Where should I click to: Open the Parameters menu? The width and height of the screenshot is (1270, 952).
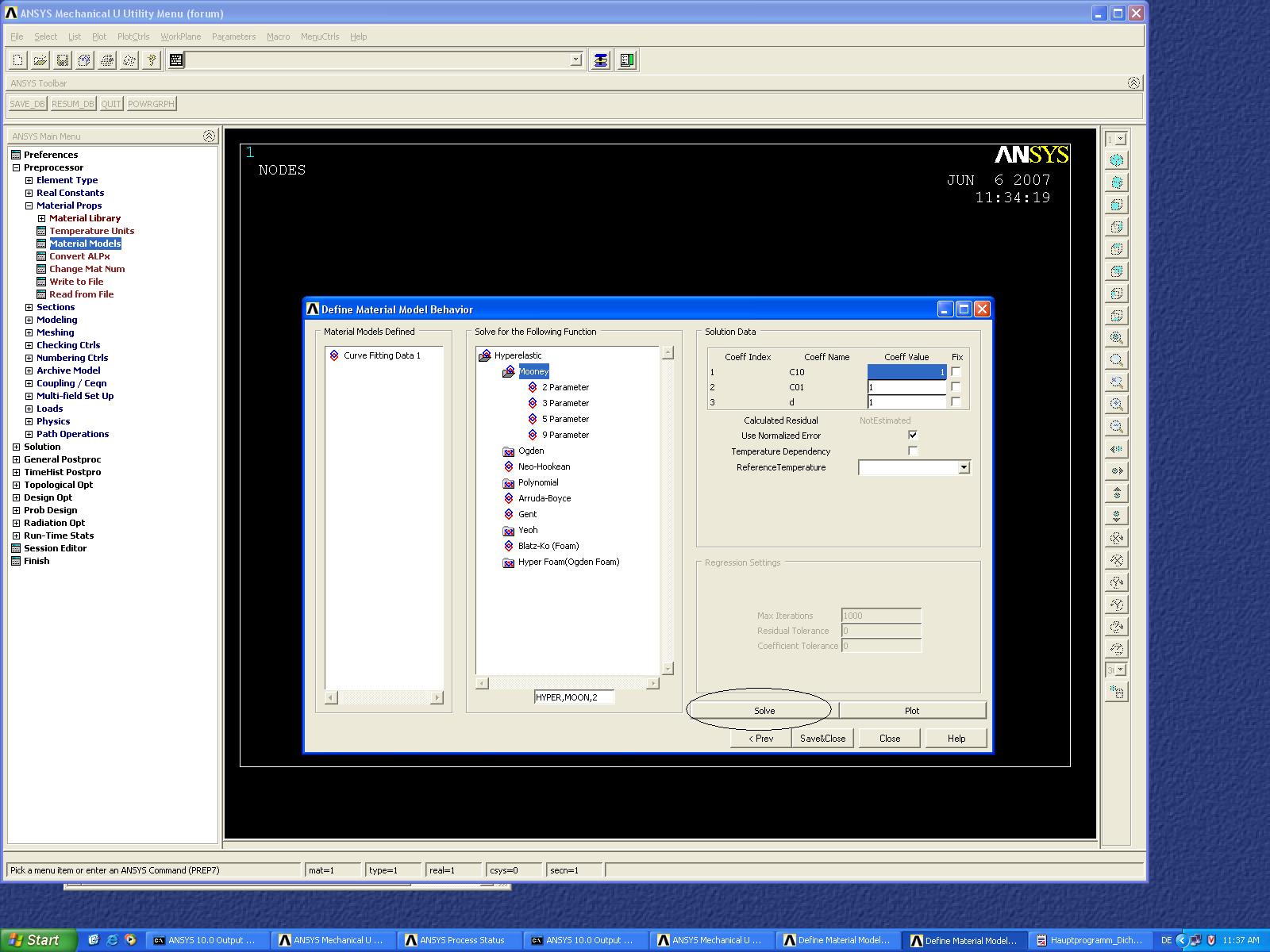point(233,36)
